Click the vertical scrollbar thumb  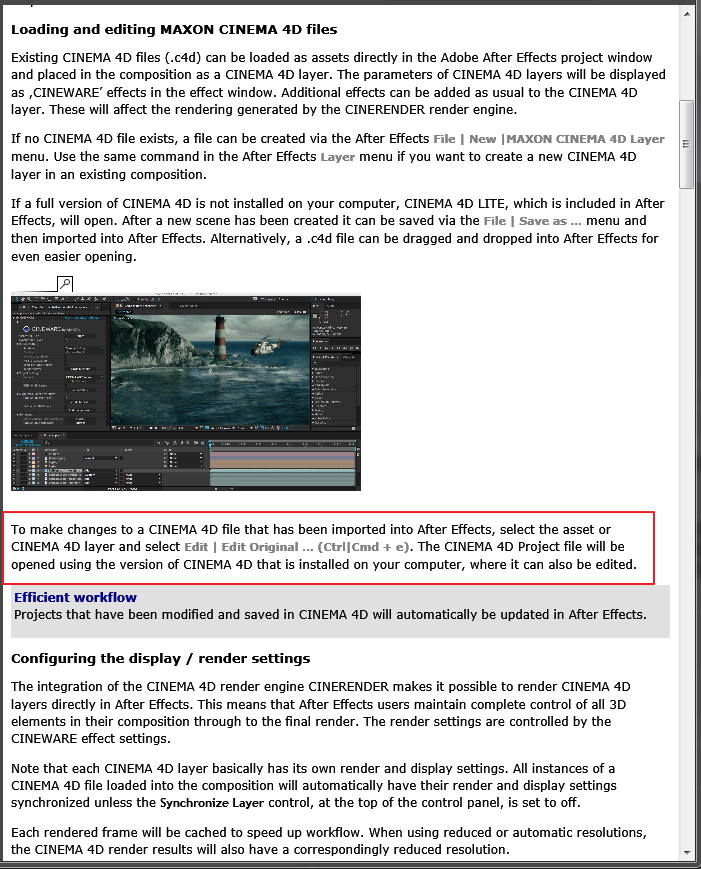687,144
